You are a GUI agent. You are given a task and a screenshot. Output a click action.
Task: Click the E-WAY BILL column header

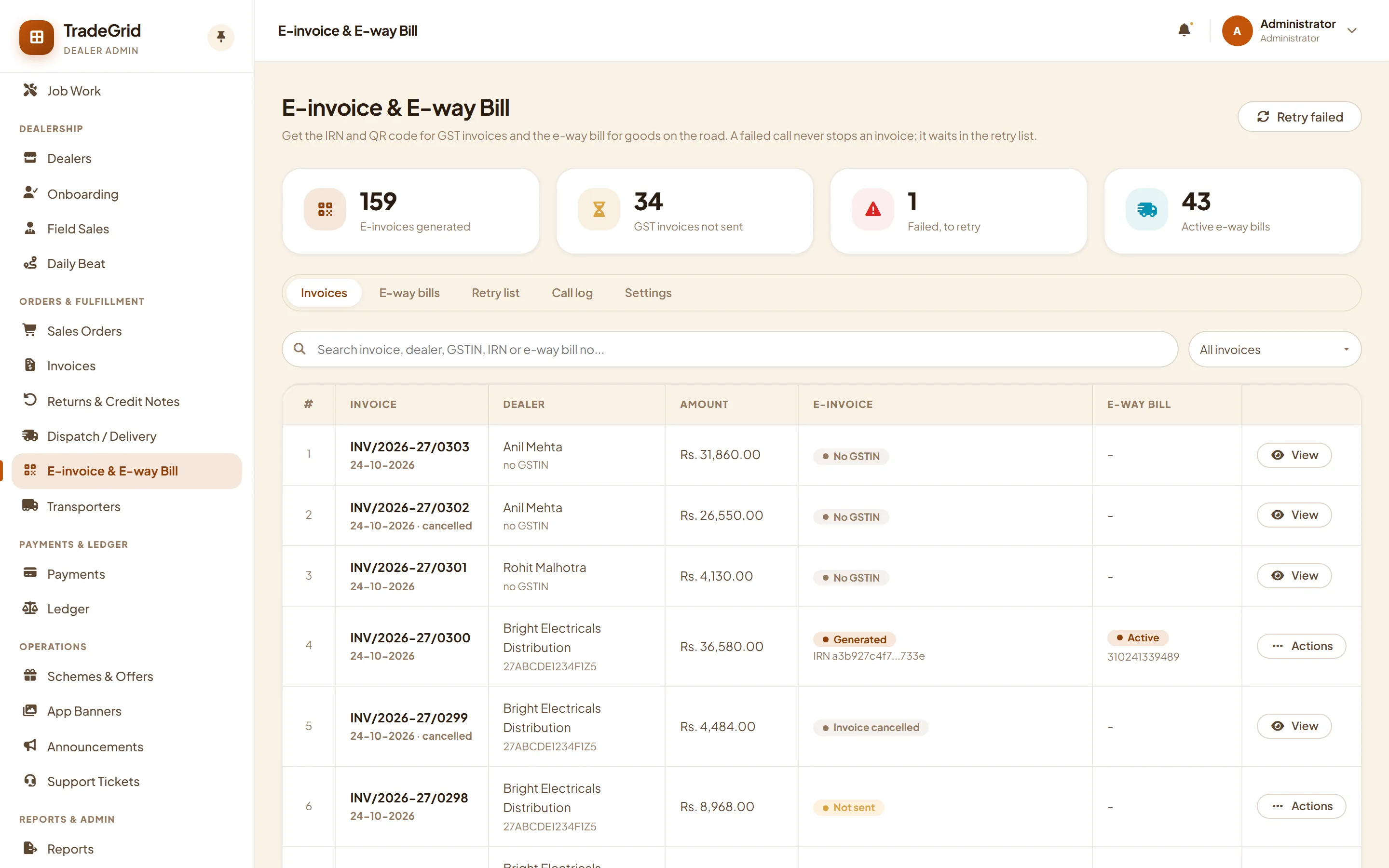coord(1138,404)
